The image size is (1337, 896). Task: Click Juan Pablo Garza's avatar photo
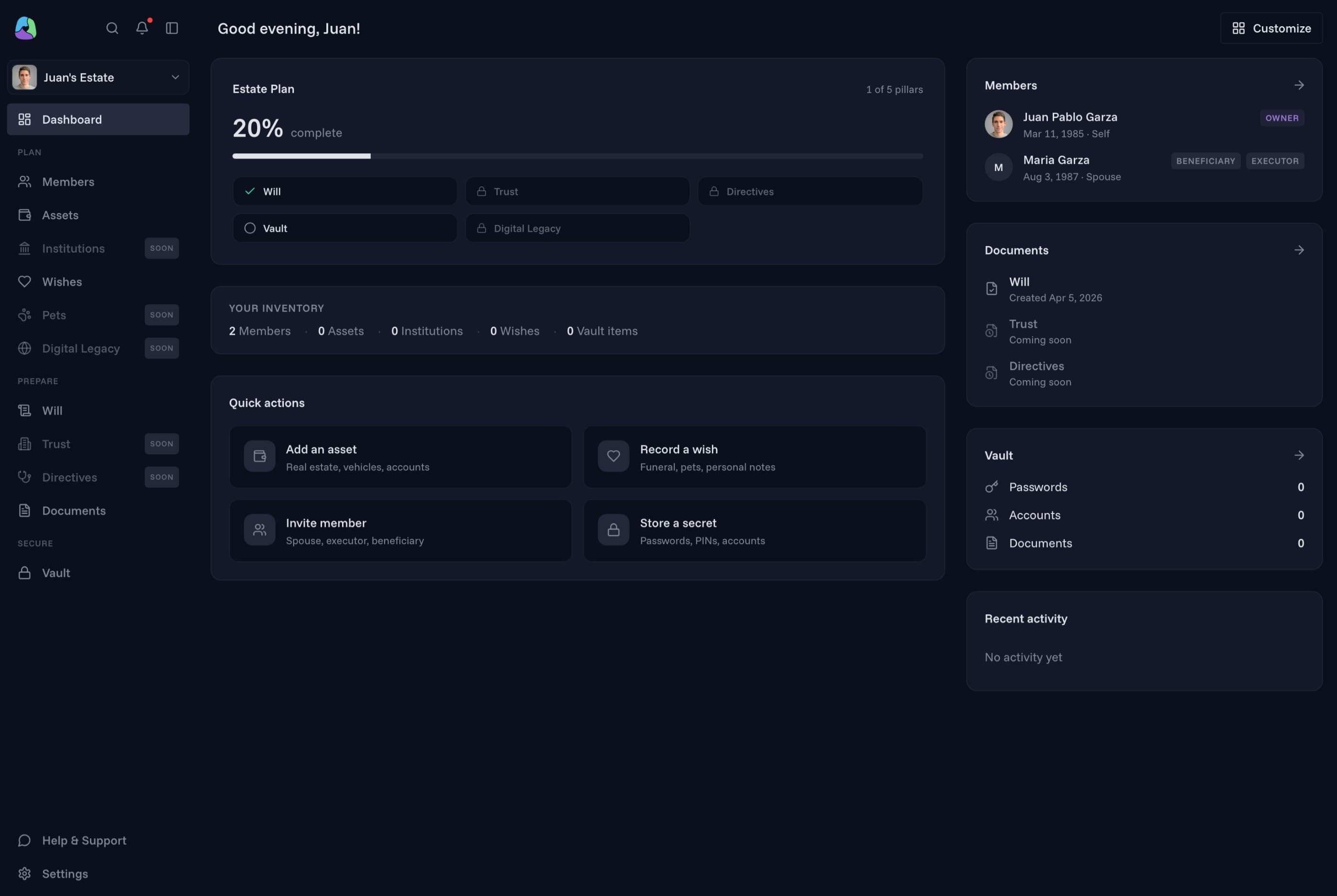click(999, 124)
